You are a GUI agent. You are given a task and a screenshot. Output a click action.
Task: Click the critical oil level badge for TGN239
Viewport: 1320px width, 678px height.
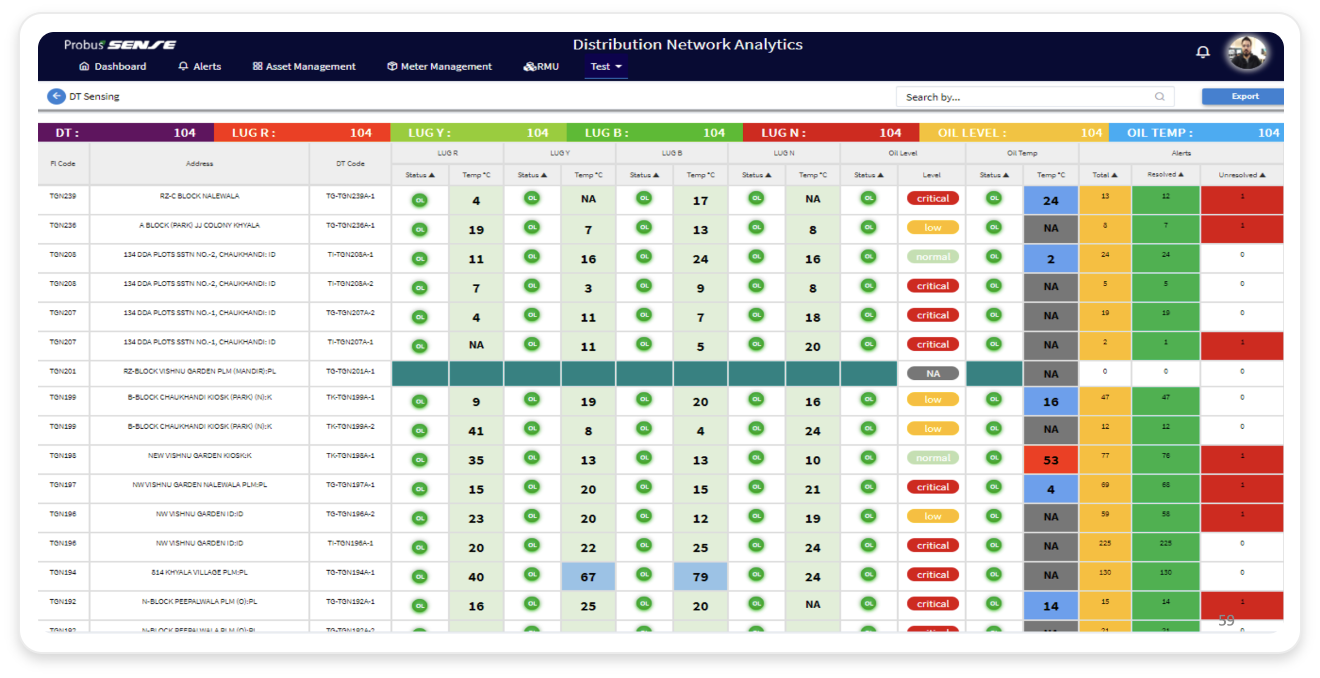click(932, 199)
